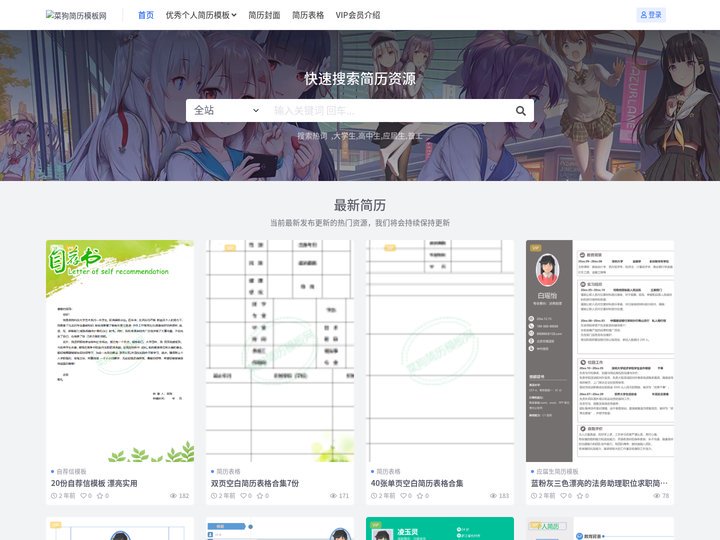
Task: Click the 应届生简历模板 category link
Action: tap(557, 472)
